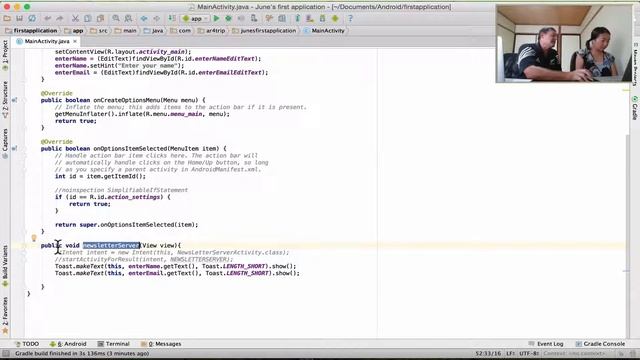Select java folder in breadcrumb bar
The image size is (640, 360).
(153, 31)
